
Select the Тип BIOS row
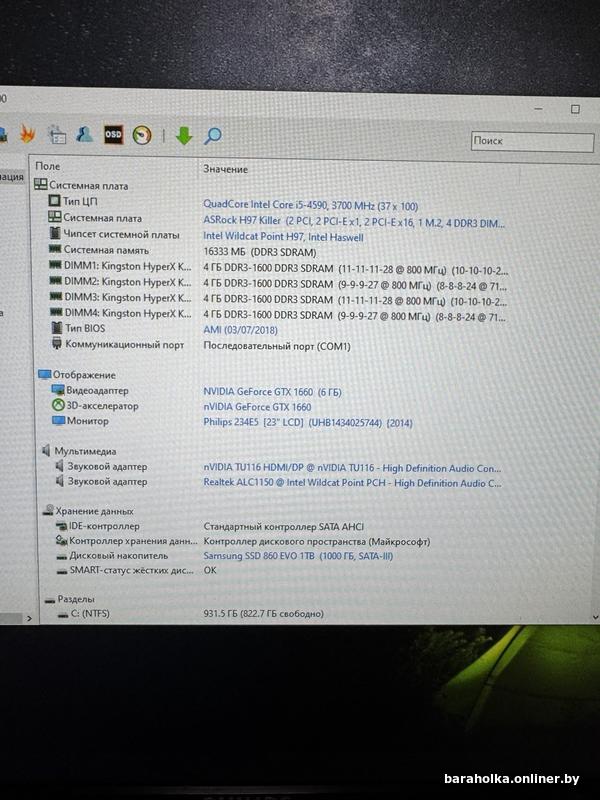click(78, 328)
